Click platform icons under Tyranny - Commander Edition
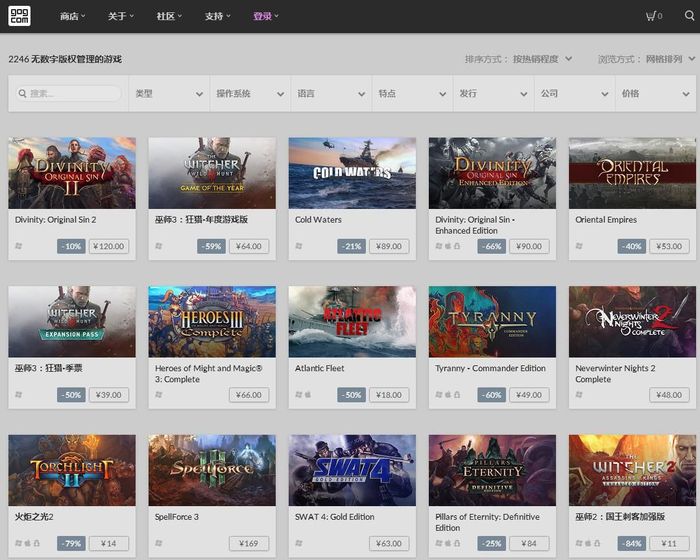This screenshot has width=700, height=560. [448, 395]
